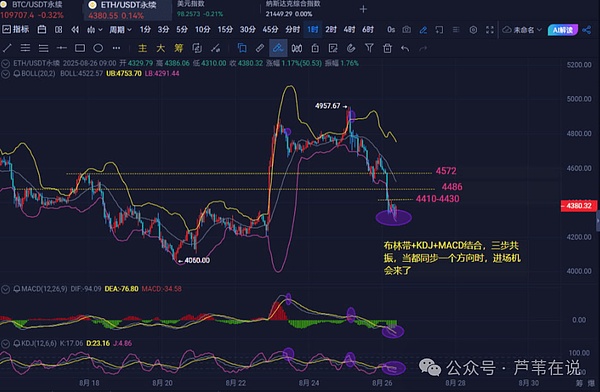Select the 45分 timeframe

270,29
